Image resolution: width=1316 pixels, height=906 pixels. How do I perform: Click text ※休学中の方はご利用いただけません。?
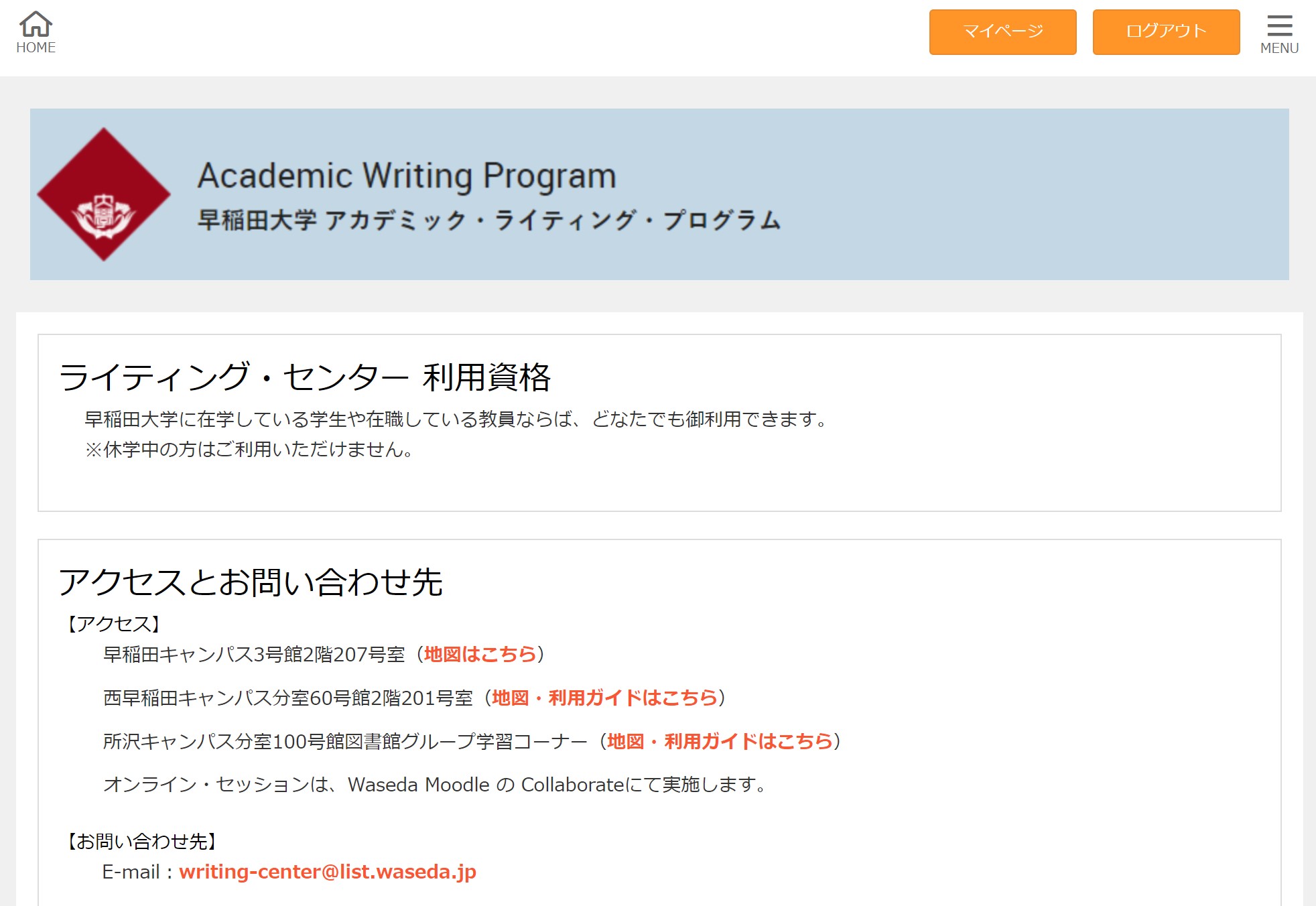click(249, 449)
